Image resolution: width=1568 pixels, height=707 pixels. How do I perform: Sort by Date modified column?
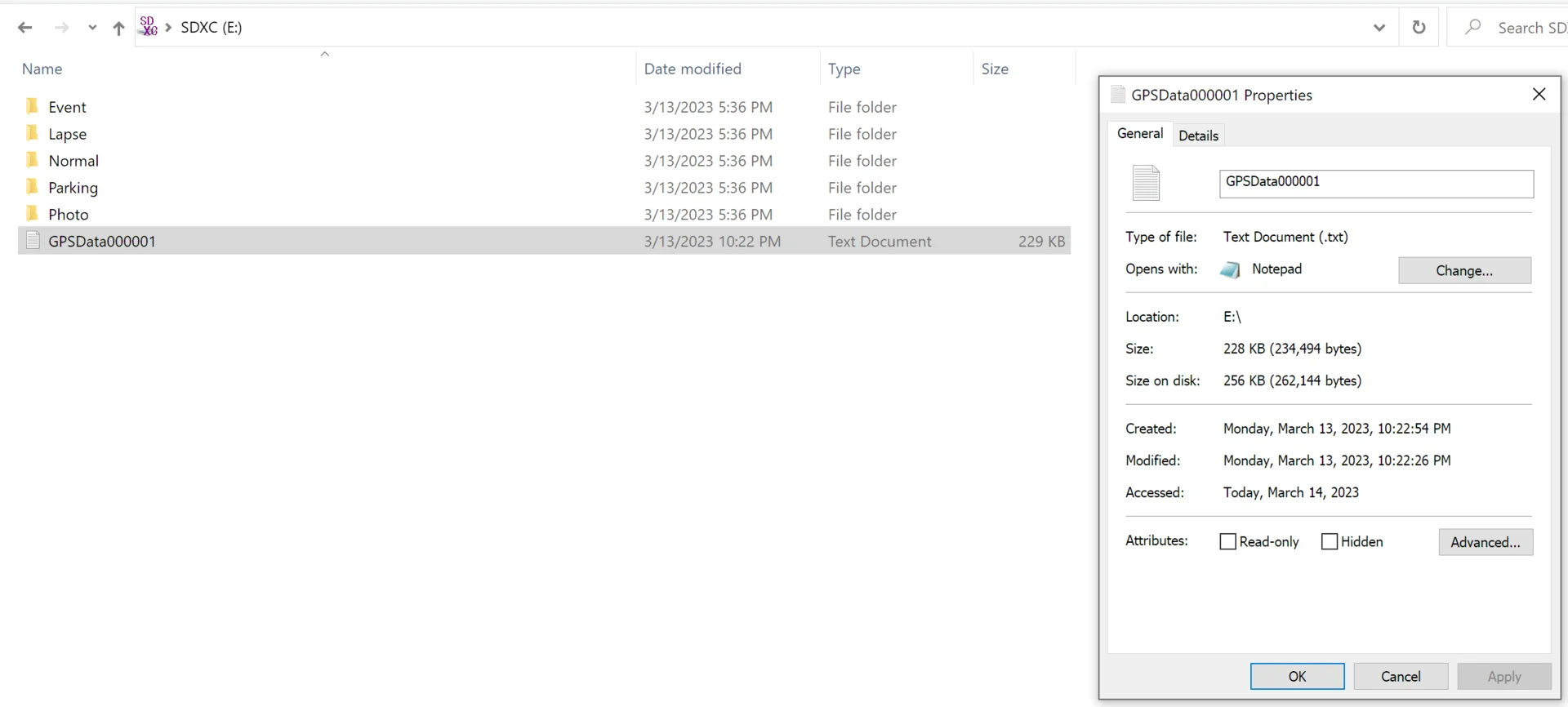tap(693, 69)
